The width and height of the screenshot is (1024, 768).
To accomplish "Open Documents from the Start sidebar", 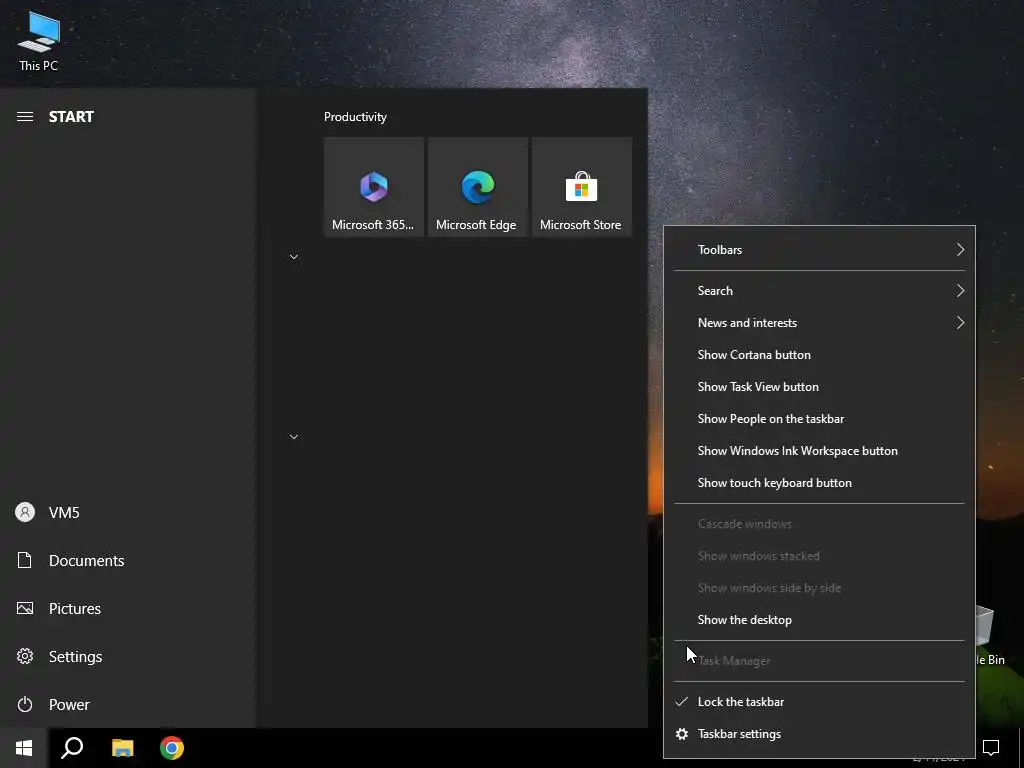I will pos(127,560).
